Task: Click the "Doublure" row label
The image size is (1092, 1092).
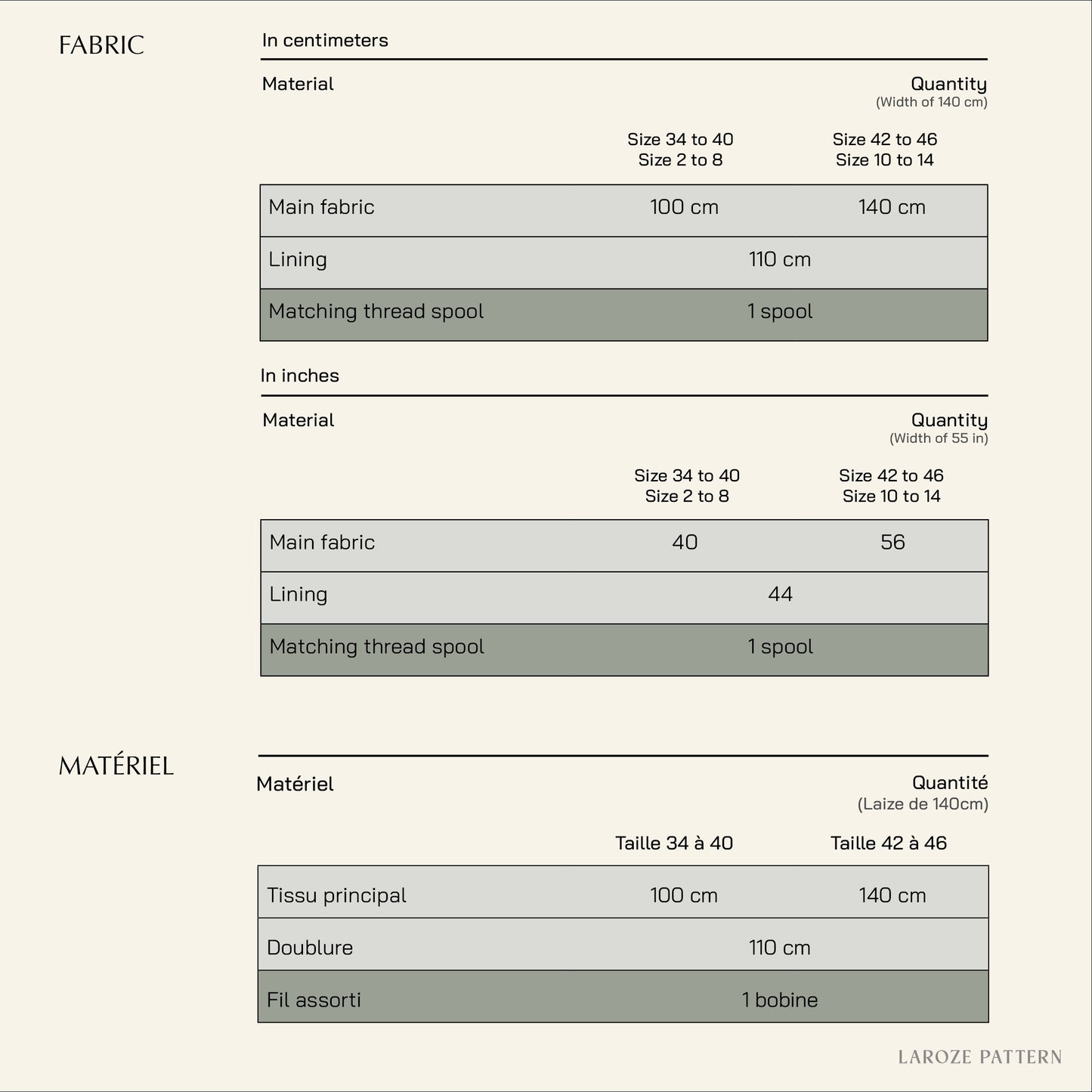Action: pyautogui.click(x=310, y=948)
